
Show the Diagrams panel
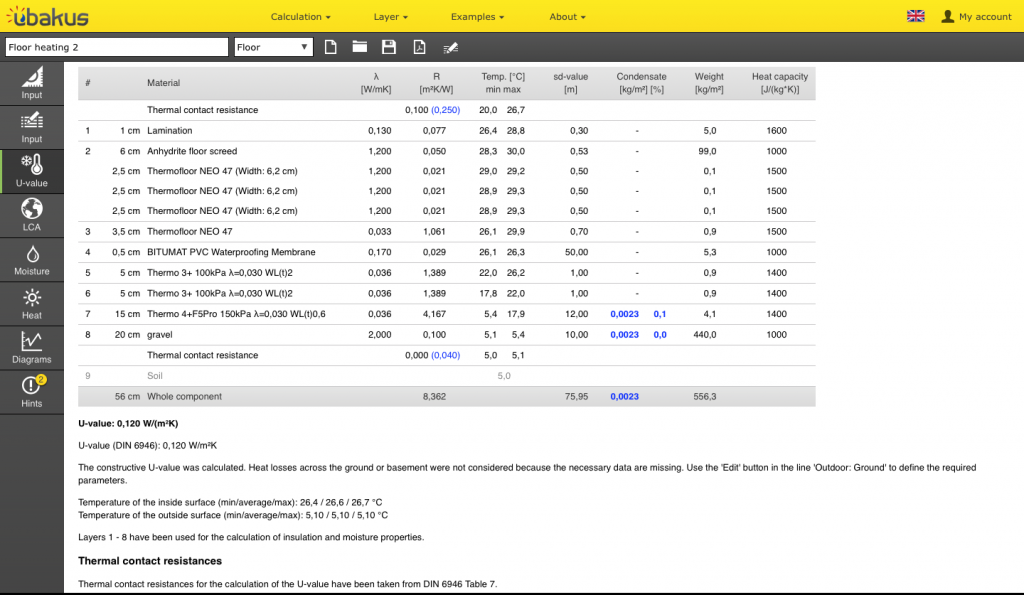pyautogui.click(x=32, y=347)
